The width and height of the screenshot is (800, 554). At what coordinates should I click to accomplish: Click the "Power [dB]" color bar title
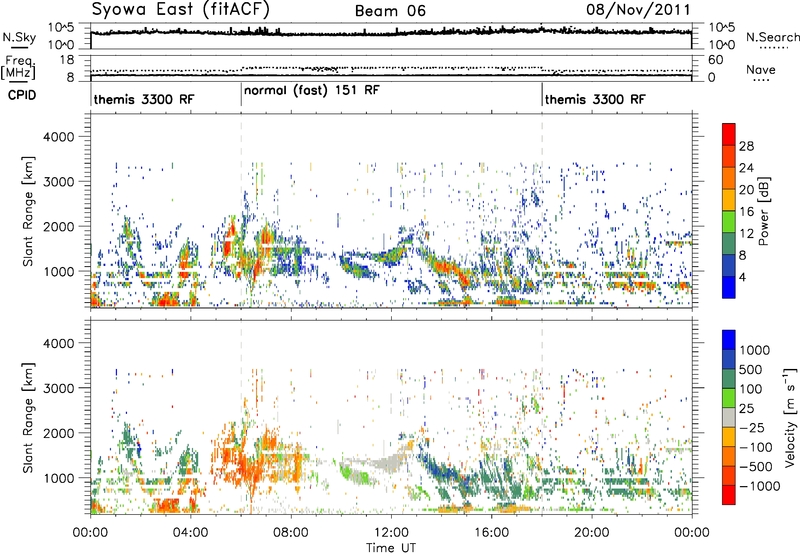point(764,211)
